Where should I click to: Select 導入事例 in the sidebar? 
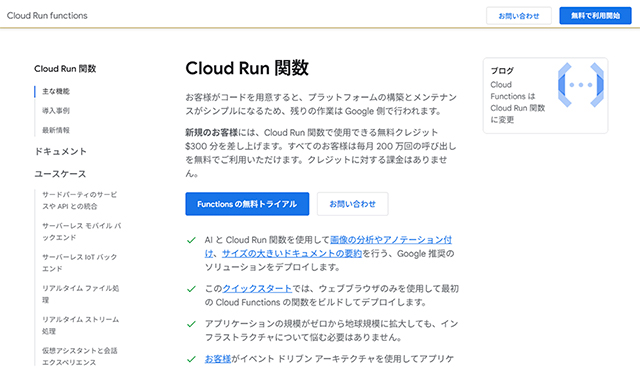coord(56,111)
